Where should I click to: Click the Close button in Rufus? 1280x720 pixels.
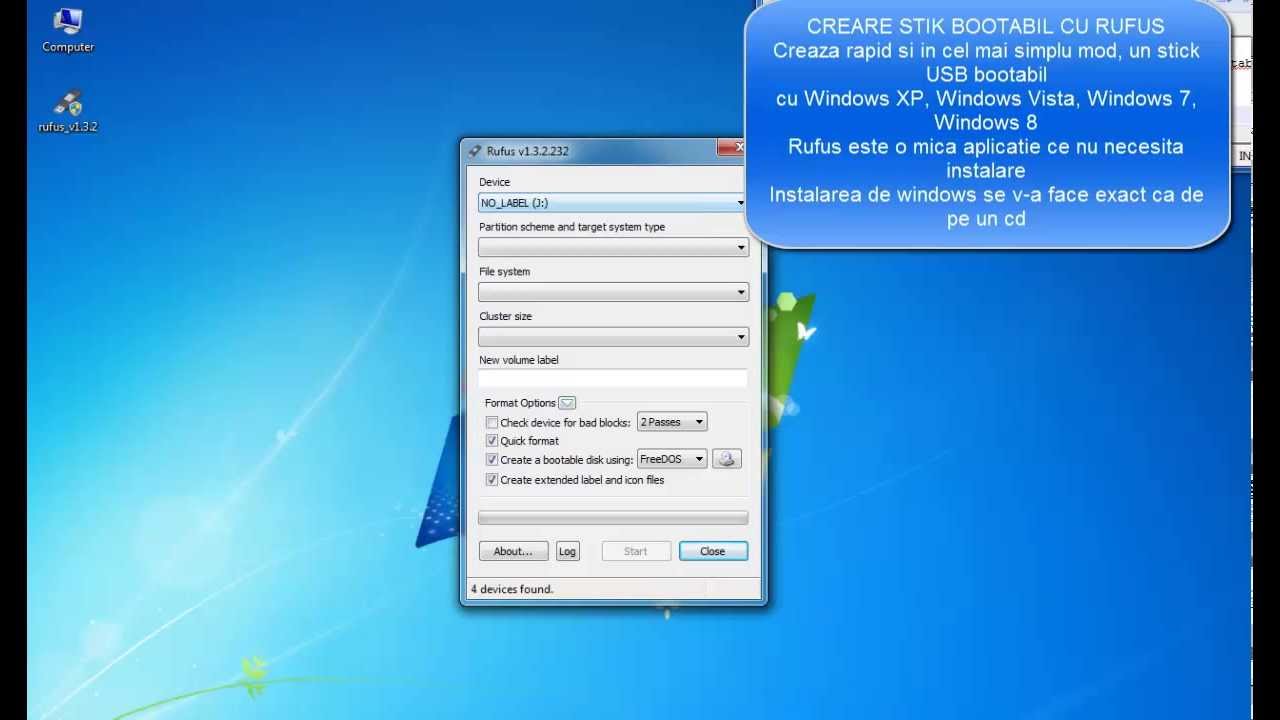click(713, 551)
